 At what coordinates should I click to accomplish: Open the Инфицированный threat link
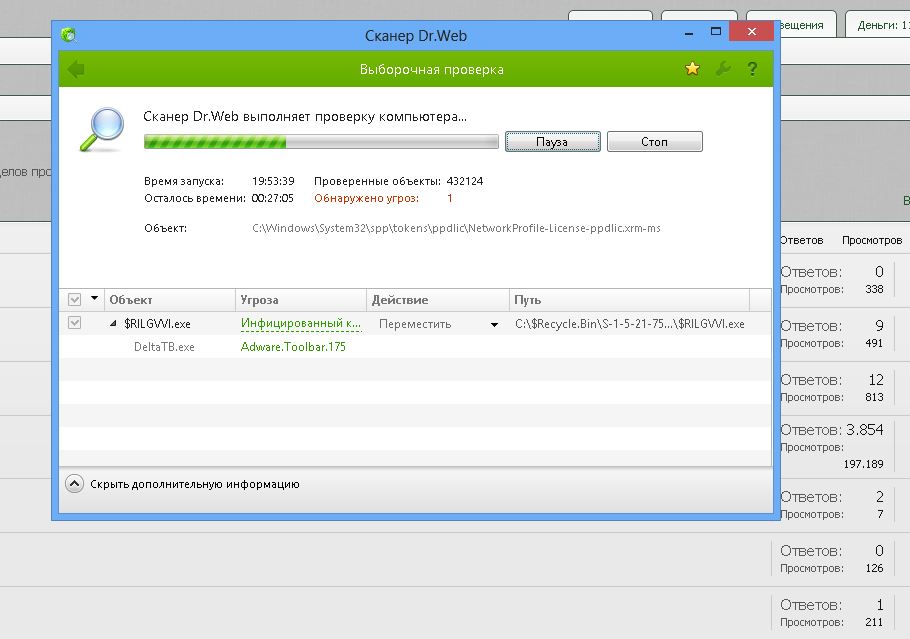tap(300, 324)
